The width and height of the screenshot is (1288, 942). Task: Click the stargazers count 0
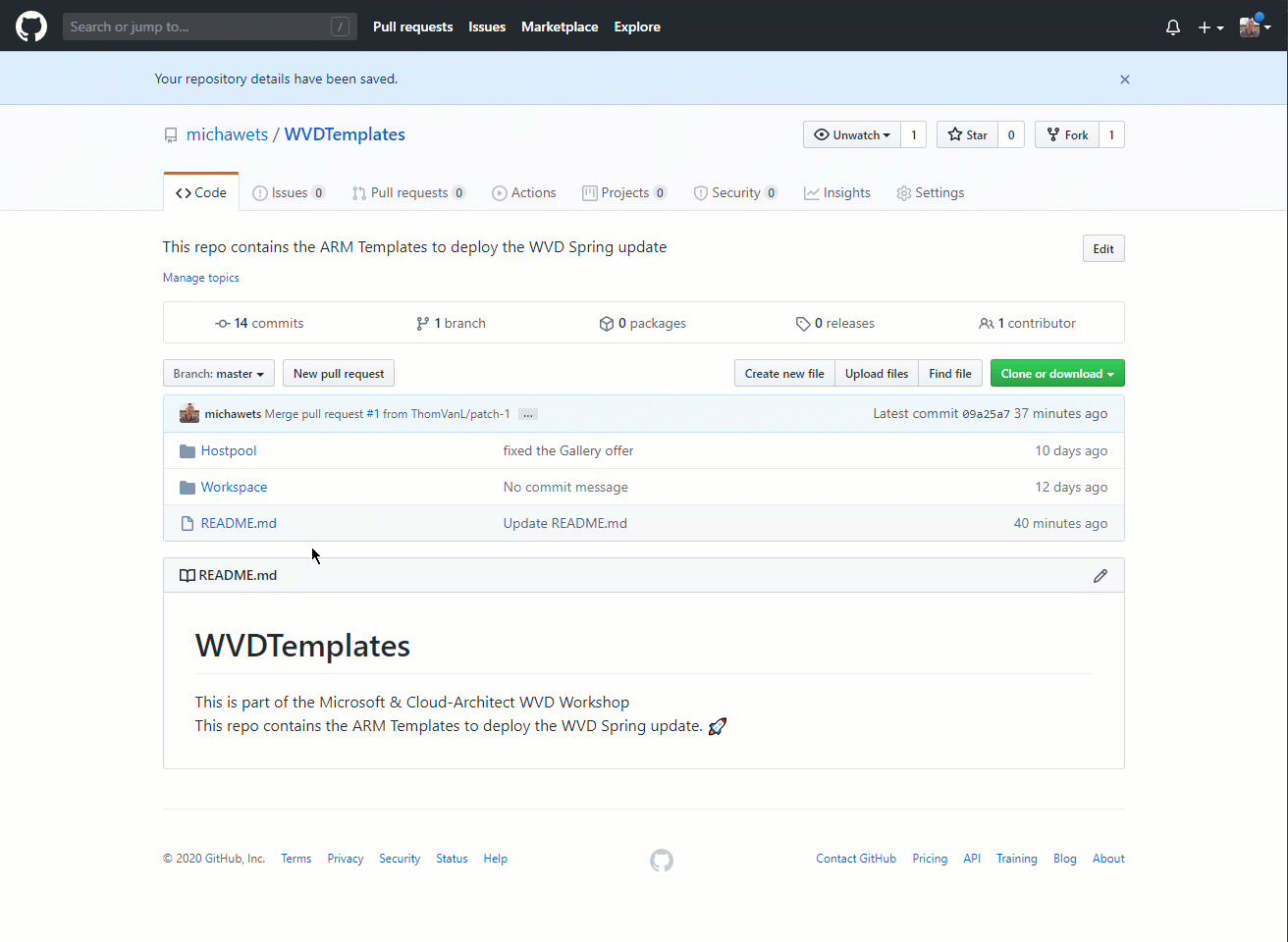click(1011, 134)
